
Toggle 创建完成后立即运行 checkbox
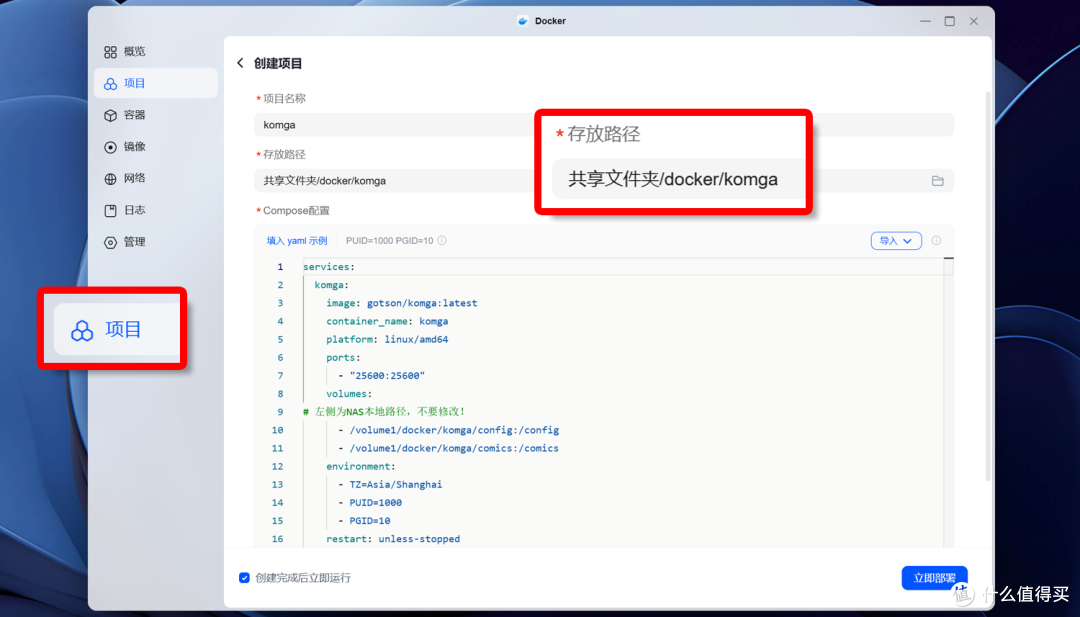pyautogui.click(x=244, y=577)
